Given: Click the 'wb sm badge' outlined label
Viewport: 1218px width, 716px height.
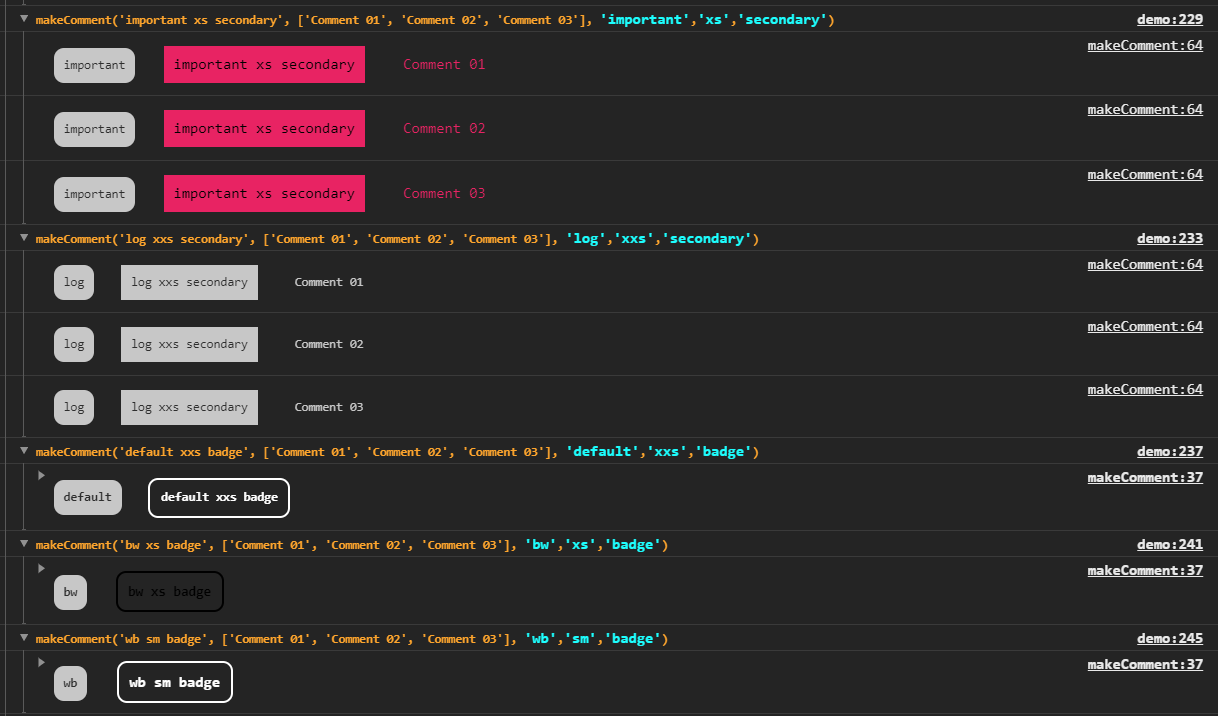Looking at the screenshot, I should point(175,682).
